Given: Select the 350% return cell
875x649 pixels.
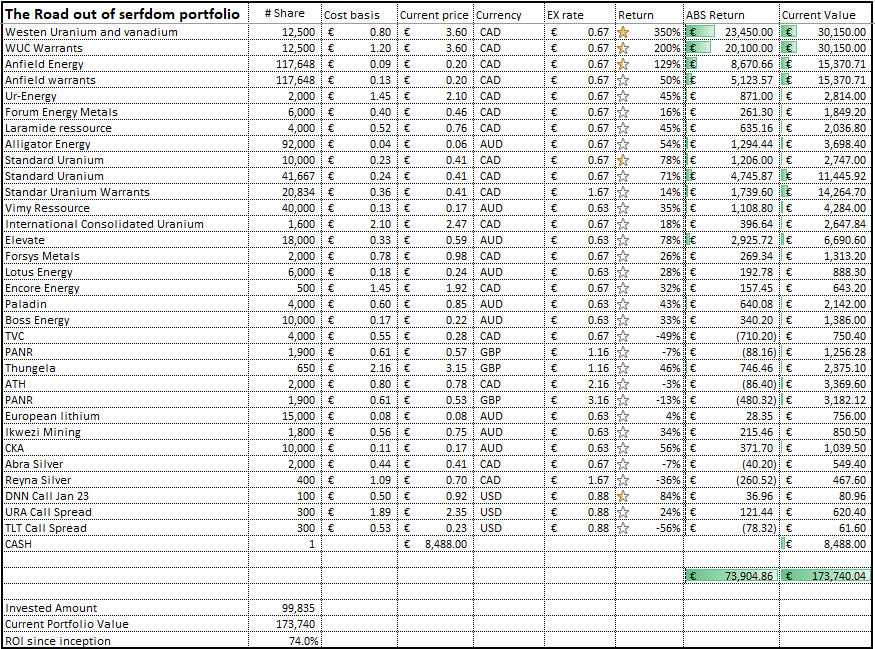Looking at the screenshot, I should [650, 32].
